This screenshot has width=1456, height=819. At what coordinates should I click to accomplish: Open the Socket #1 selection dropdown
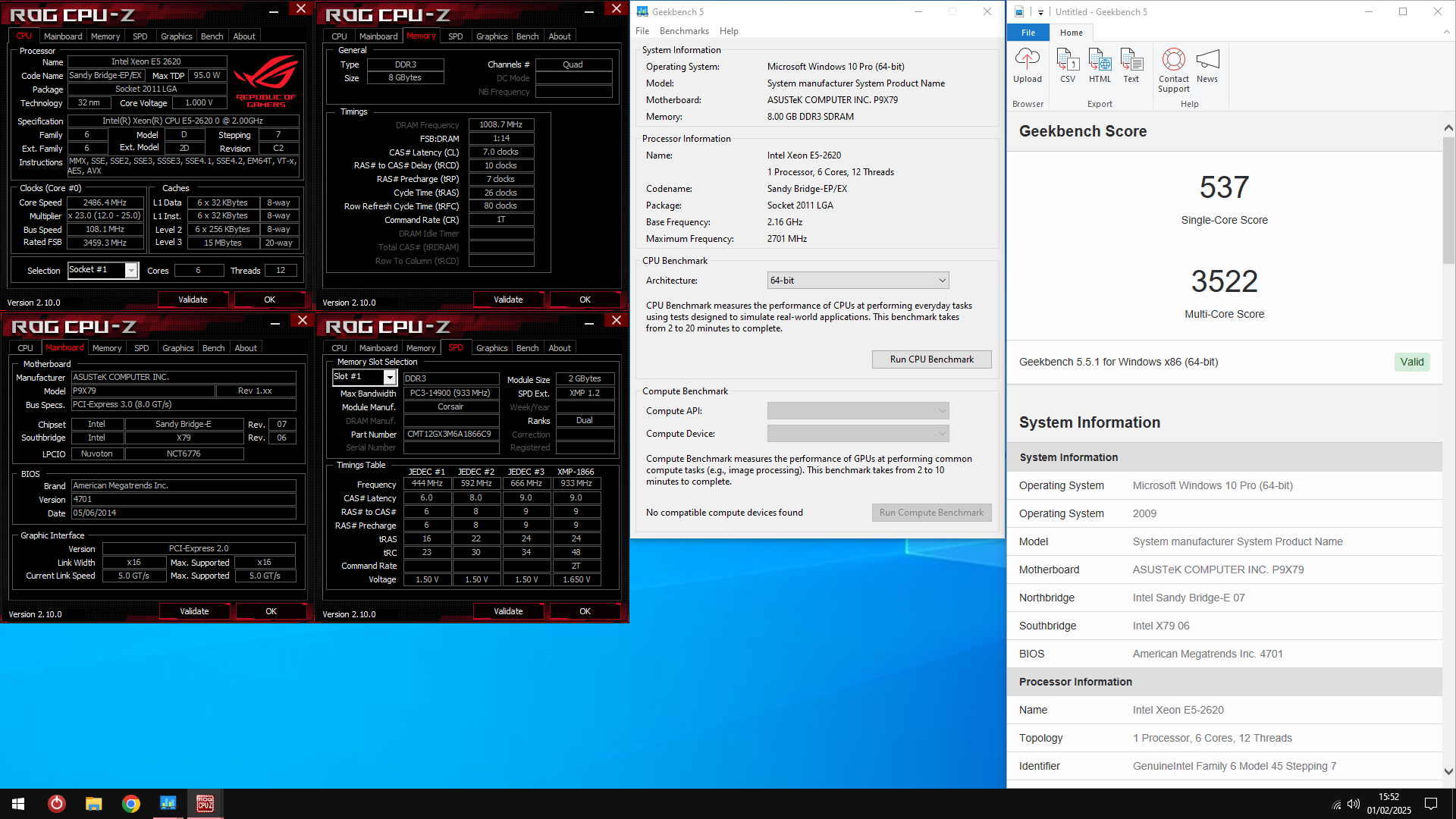coord(131,271)
